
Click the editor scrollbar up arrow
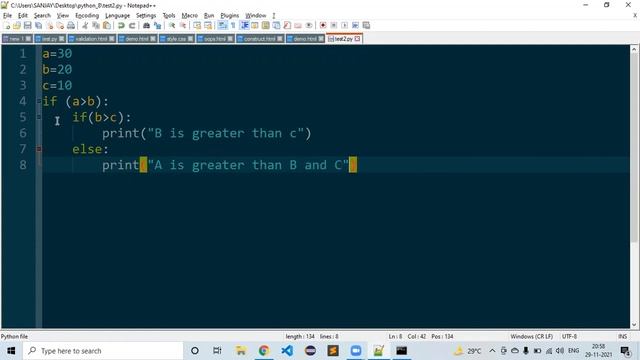pyautogui.click(x=634, y=49)
